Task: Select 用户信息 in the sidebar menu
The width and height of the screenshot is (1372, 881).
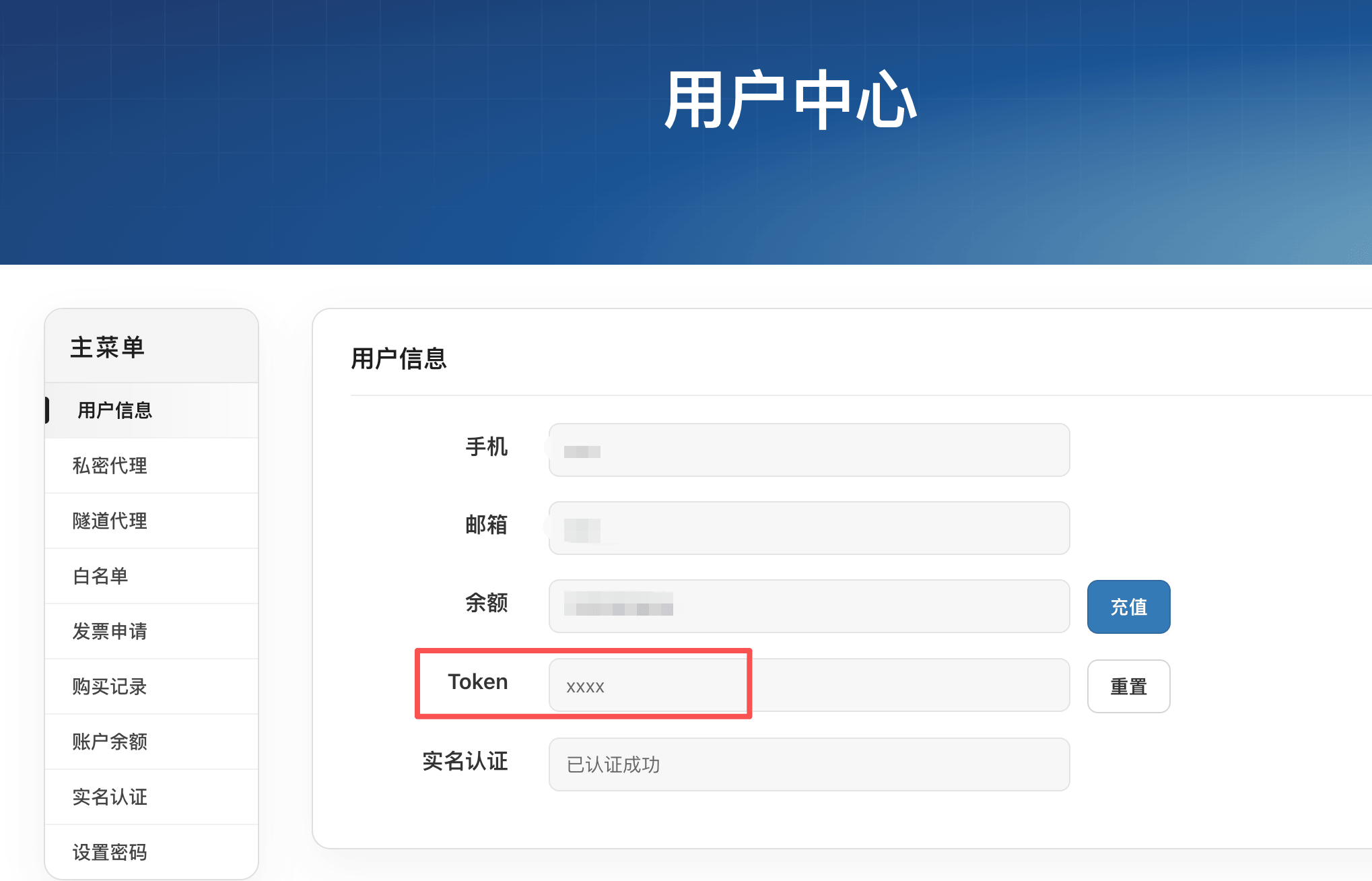Action: tap(113, 410)
